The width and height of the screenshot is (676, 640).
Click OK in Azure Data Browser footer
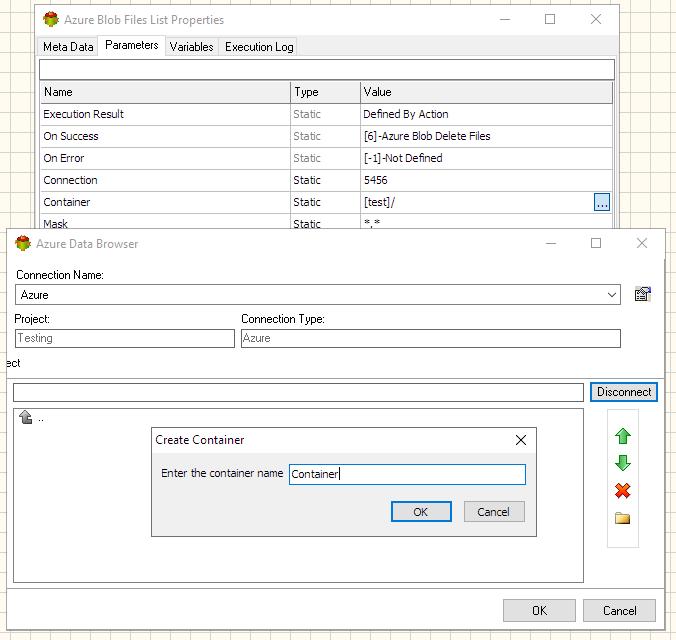pos(539,610)
